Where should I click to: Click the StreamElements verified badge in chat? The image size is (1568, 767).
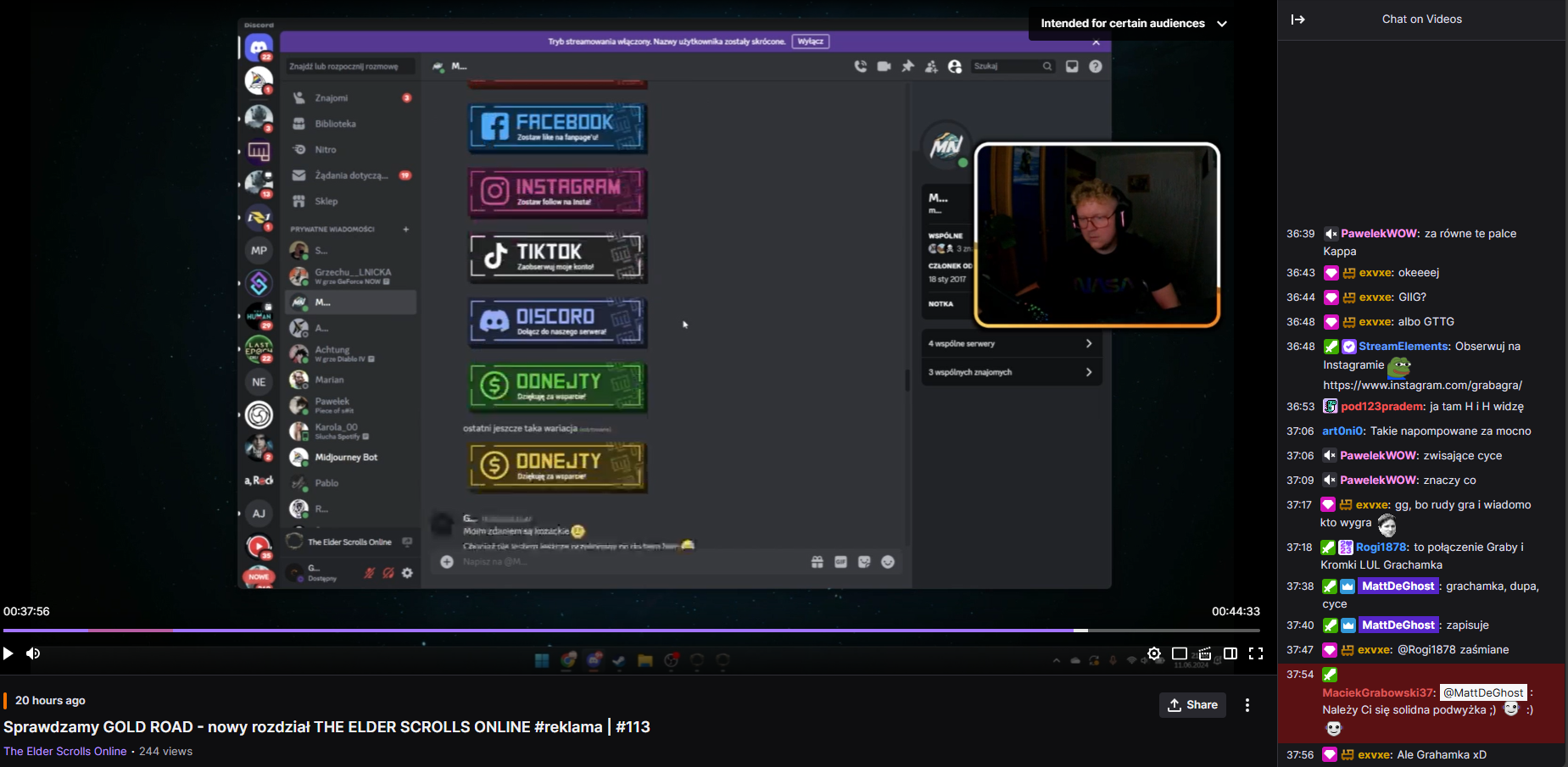tap(1348, 347)
